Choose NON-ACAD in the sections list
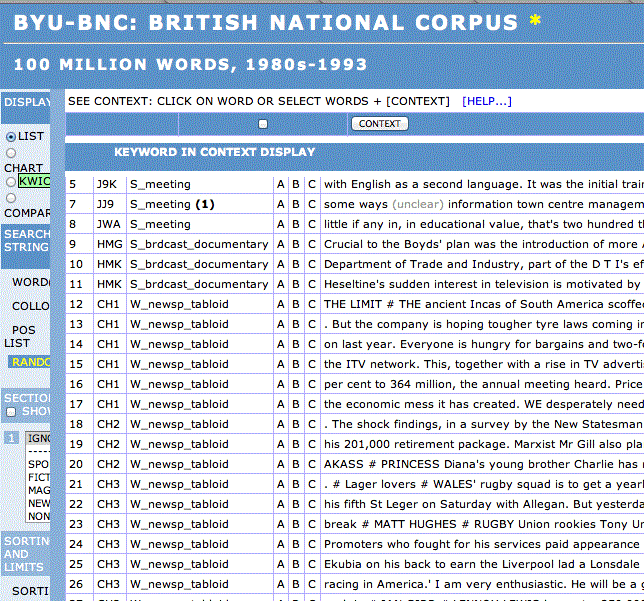 point(38,516)
